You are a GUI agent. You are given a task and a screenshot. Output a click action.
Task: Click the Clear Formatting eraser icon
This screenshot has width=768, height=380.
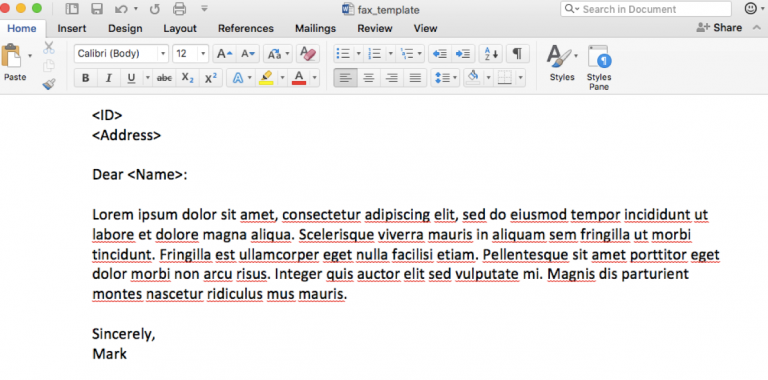[x=308, y=53]
